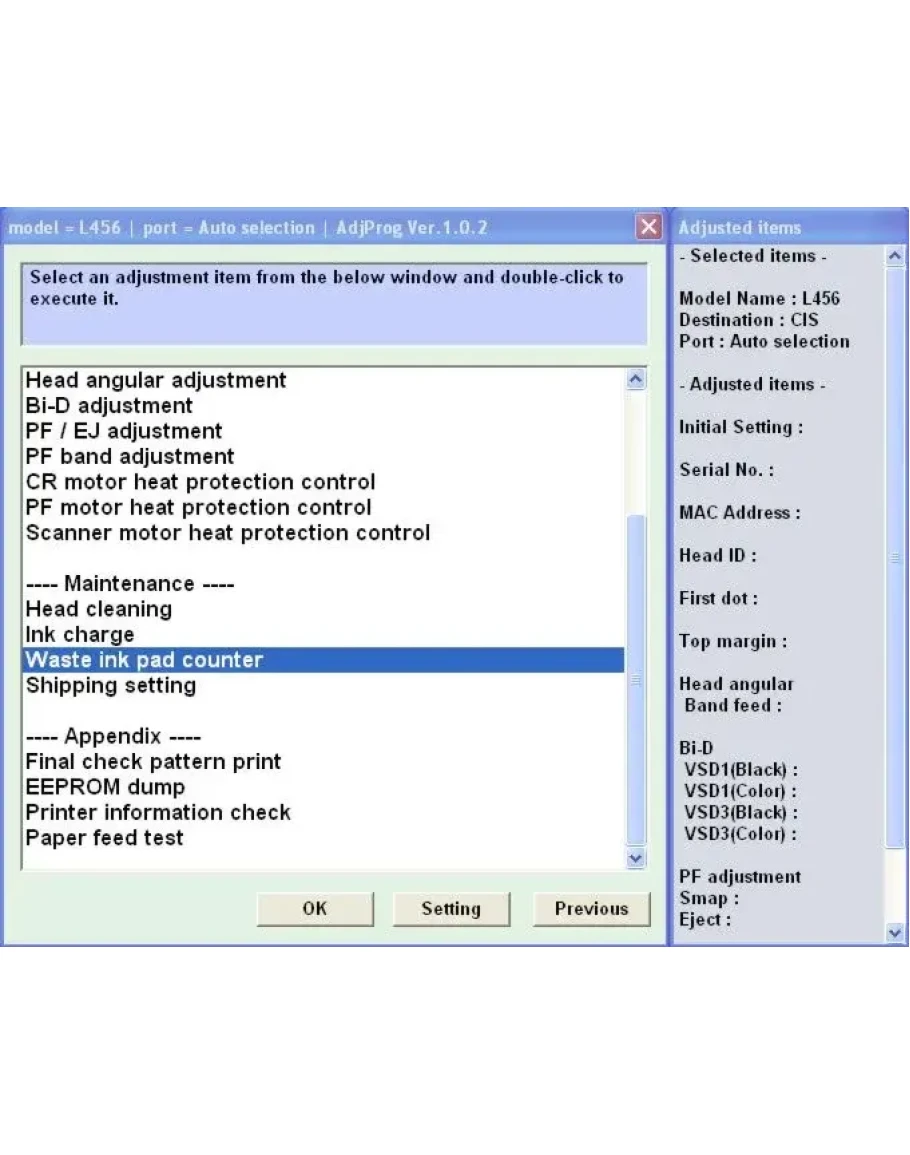Viewport: 910px width, 1155px height.
Task: Select Bi-D adjustment from list
Action: point(109,406)
